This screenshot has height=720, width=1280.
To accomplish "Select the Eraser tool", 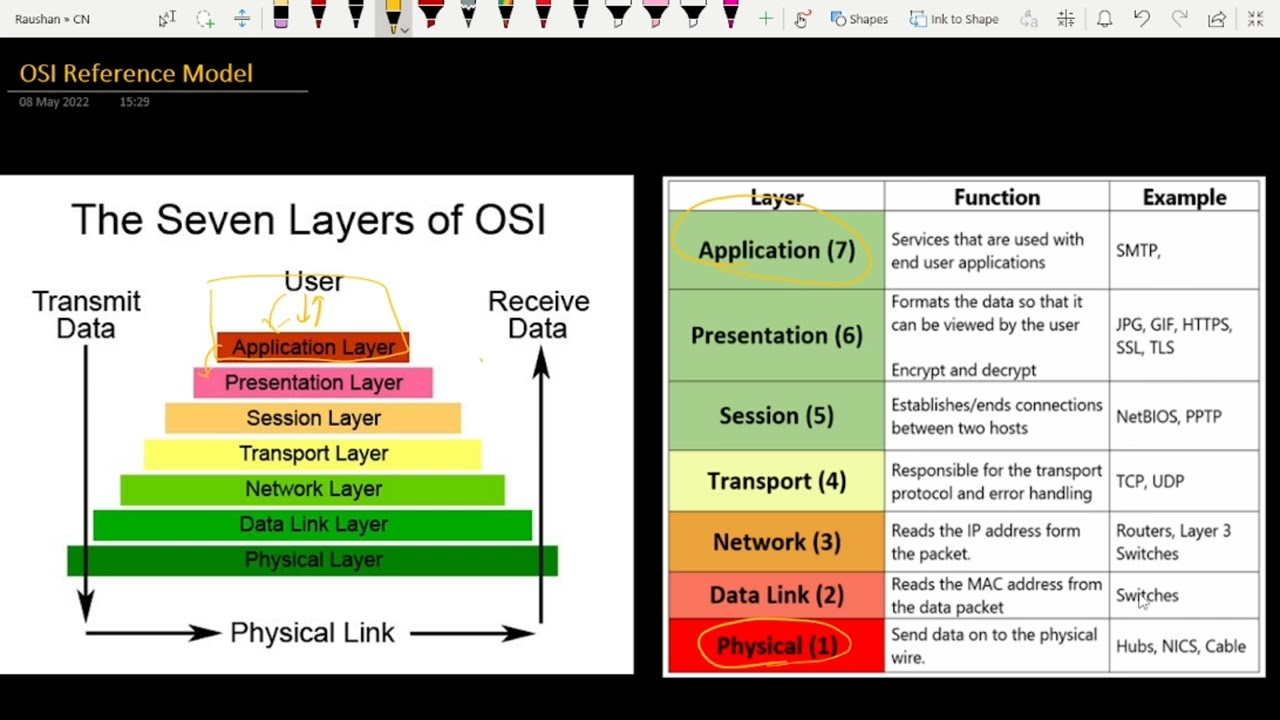I will (x=280, y=16).
